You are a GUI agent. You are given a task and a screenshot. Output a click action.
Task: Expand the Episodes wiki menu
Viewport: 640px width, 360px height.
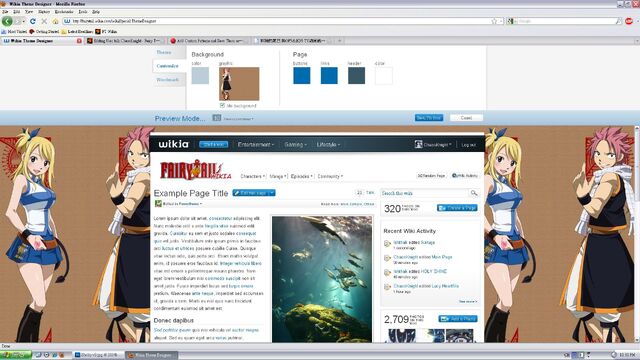(302, 176)
